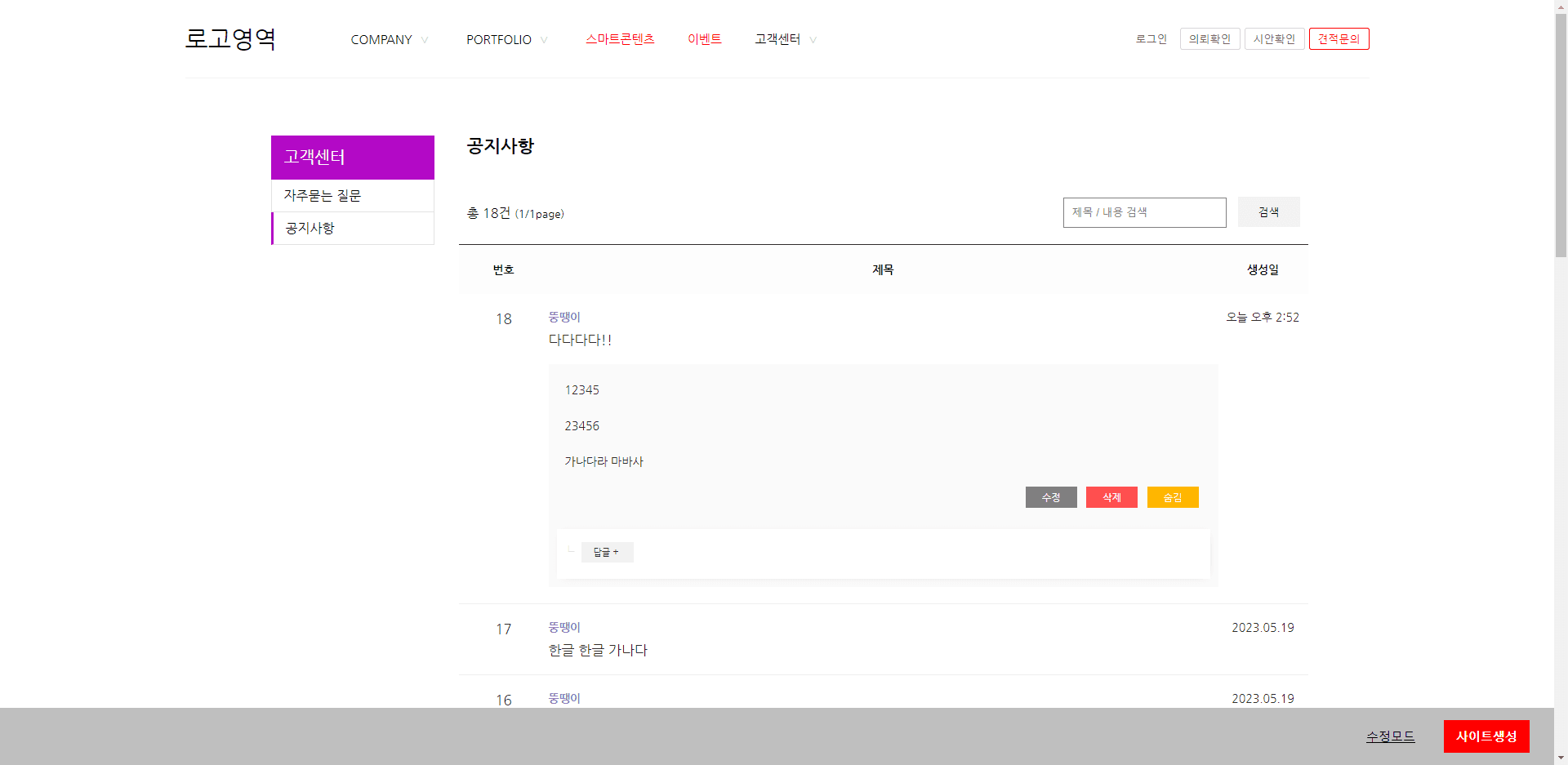Image resolution: width=1568 pixels, height=765 pixels.
Task: Click the gray 수정 button on post 18
Action: [1051, 497]
